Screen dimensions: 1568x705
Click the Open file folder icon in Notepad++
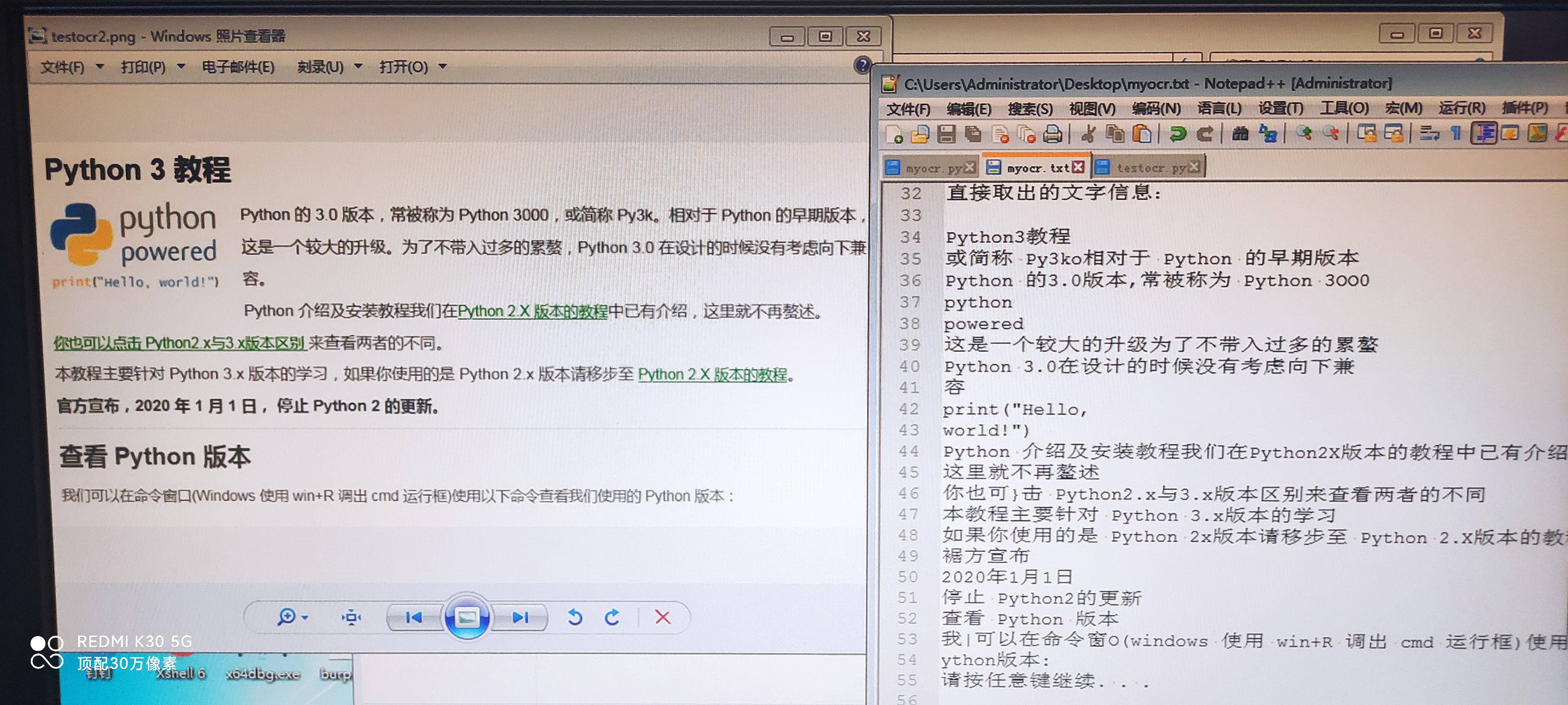pos(920,134)
